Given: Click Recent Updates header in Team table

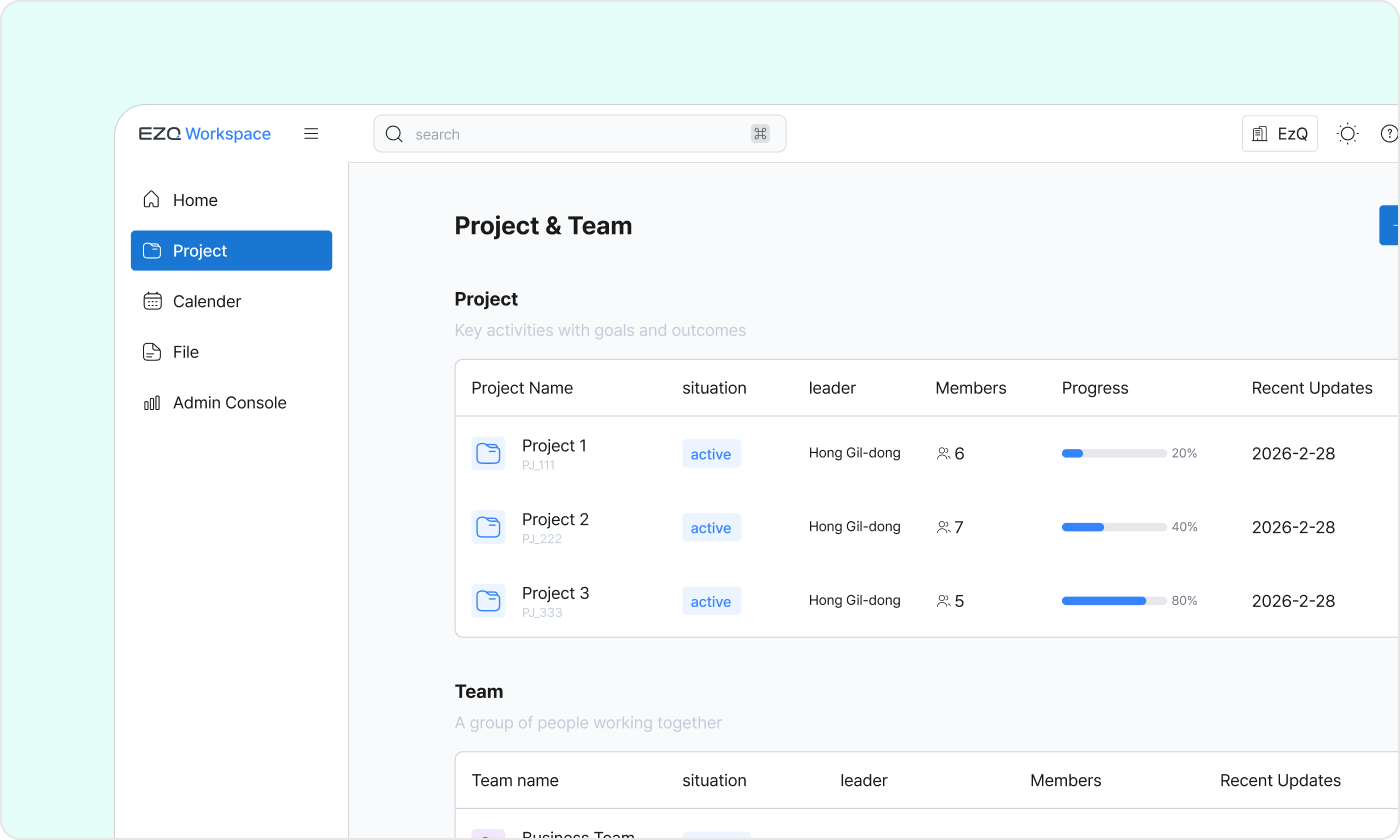Looking at the screenshot, I should coord(1280,780).
